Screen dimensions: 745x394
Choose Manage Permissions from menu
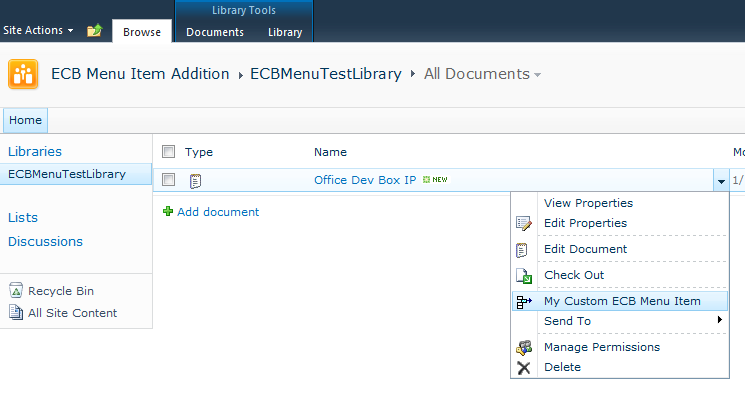(x=602, y=347)
